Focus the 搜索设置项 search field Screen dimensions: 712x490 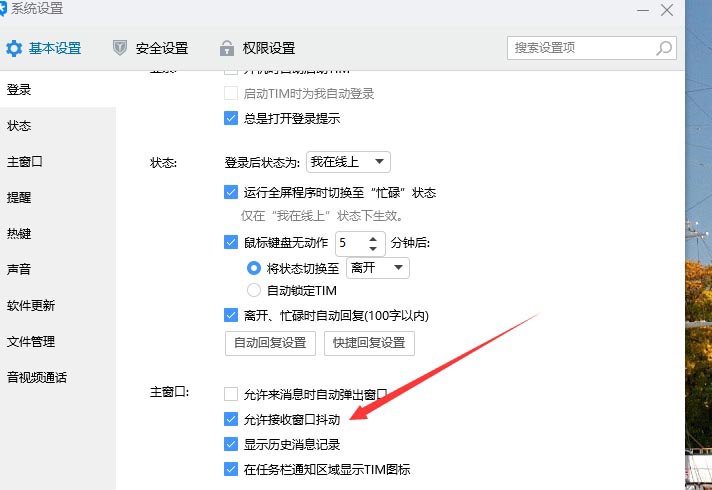[x=592, y=48]
